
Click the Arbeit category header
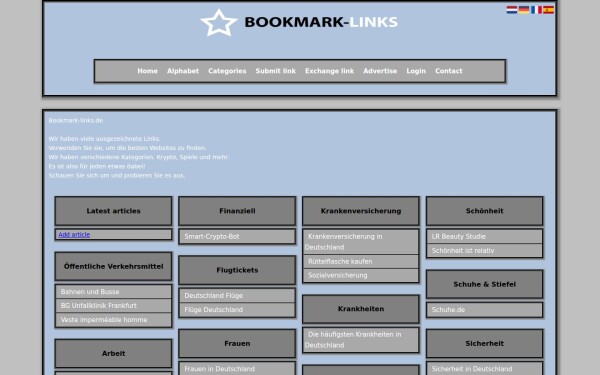113,354
